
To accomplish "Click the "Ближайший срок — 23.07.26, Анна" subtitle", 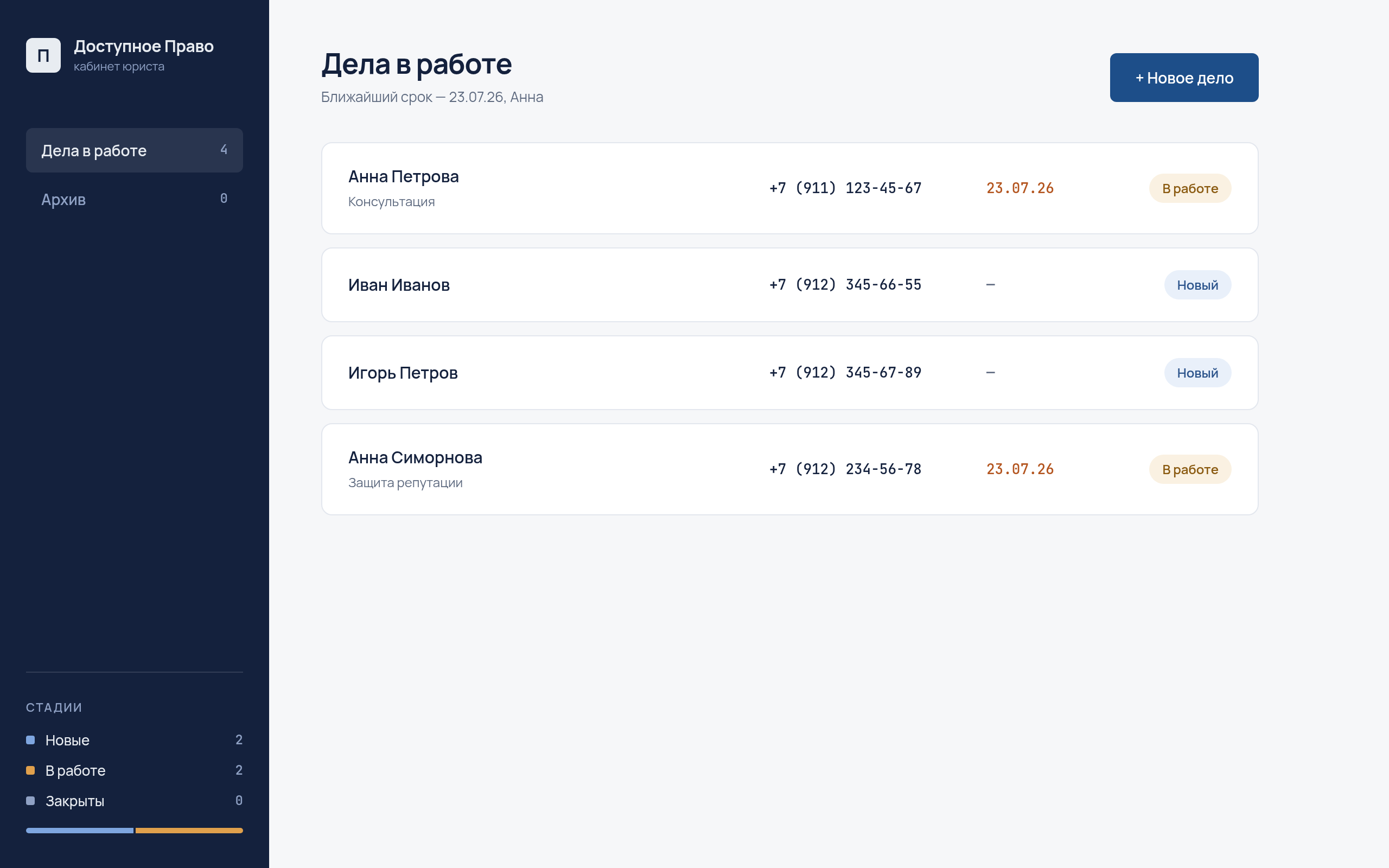I will pyautogui.click(x=432, y=97).
